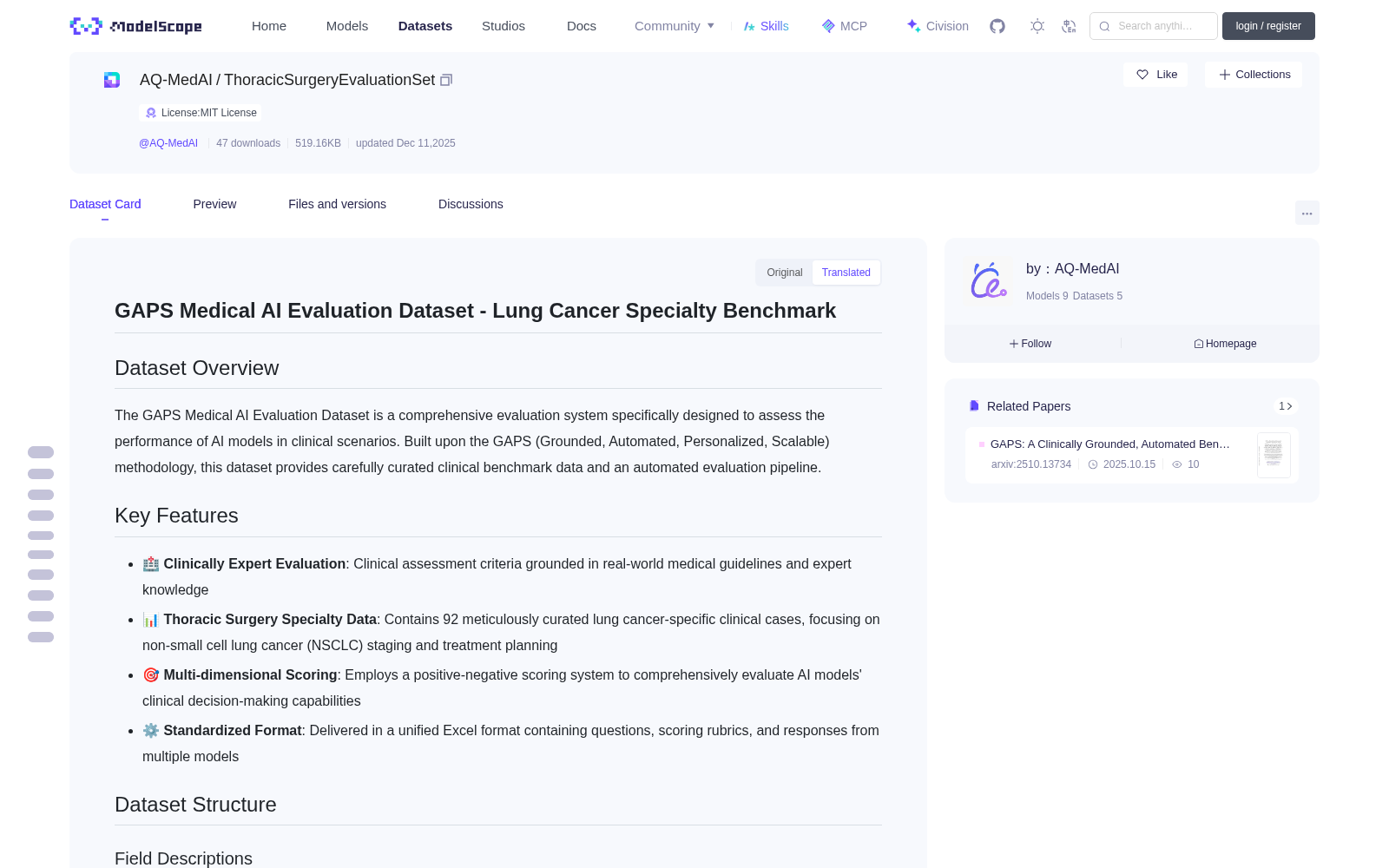Image resolution: width=1389 pixels, height=868 pixels.
Task: Go to the Home page
Action: (x=269, y=26)
